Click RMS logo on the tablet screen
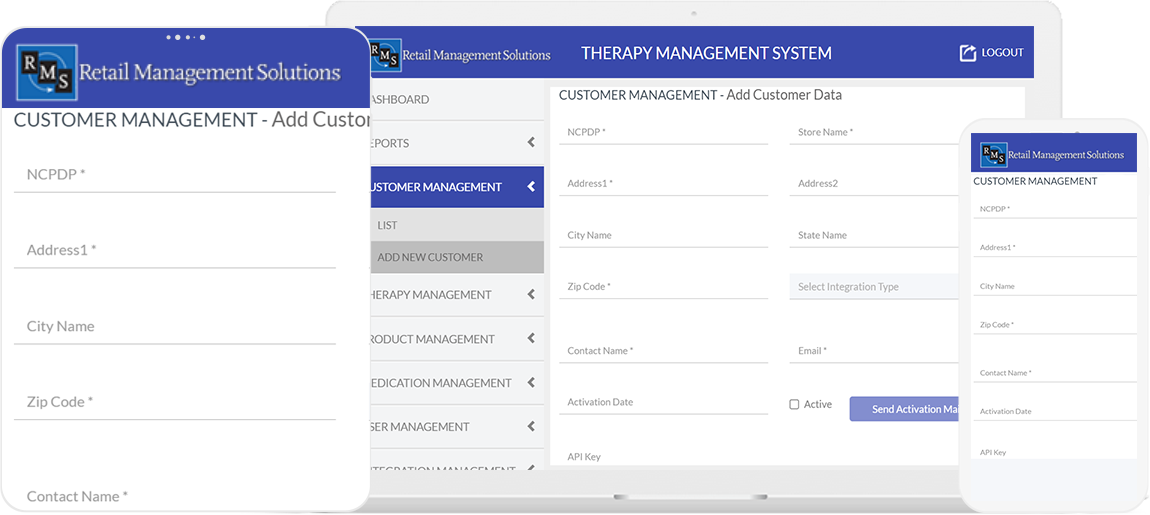 coord(178,71)
